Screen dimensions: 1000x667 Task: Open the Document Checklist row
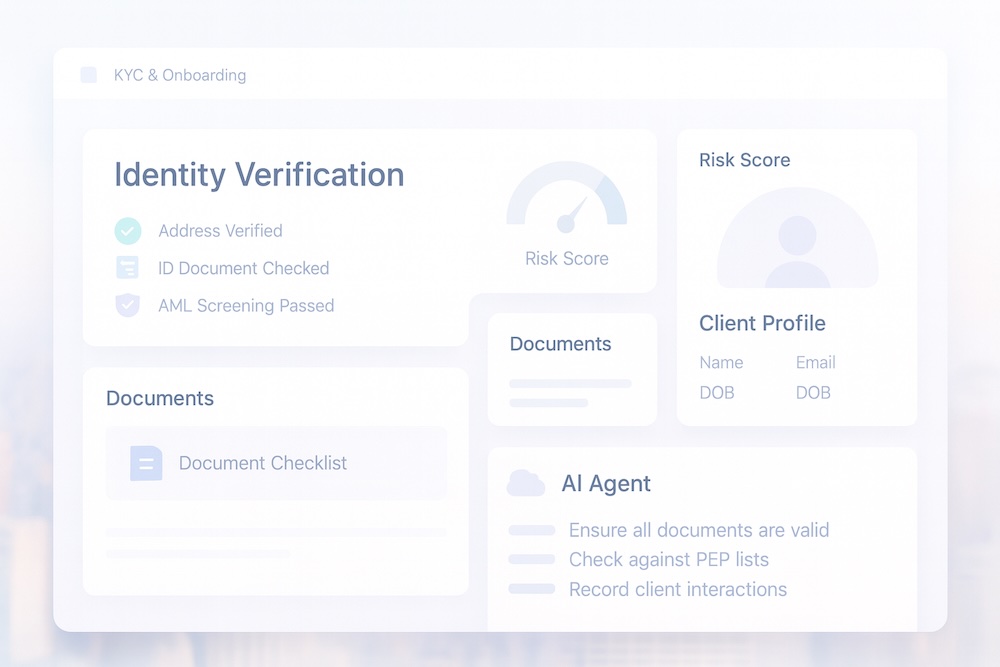coord(276,463)
